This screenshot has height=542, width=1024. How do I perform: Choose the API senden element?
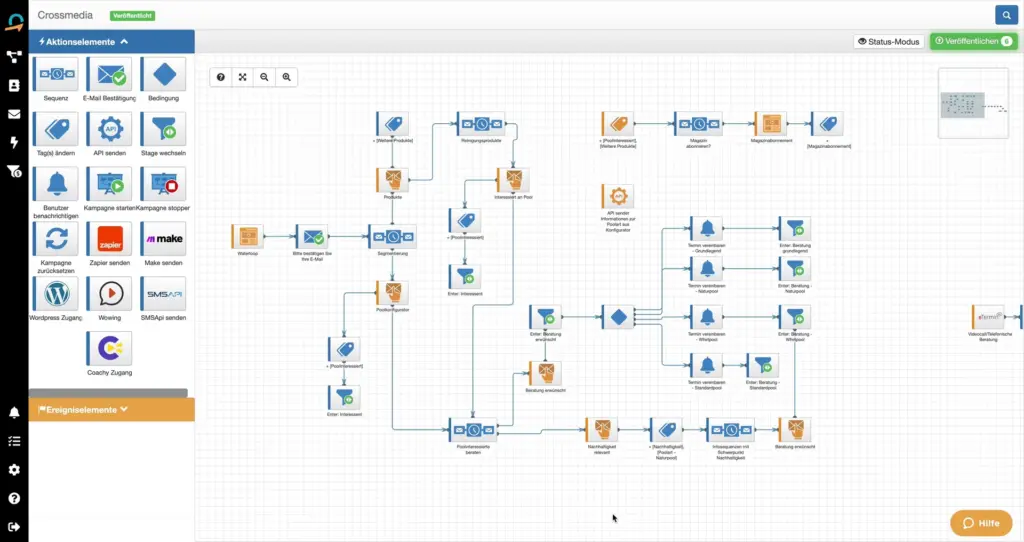(109, 129)
